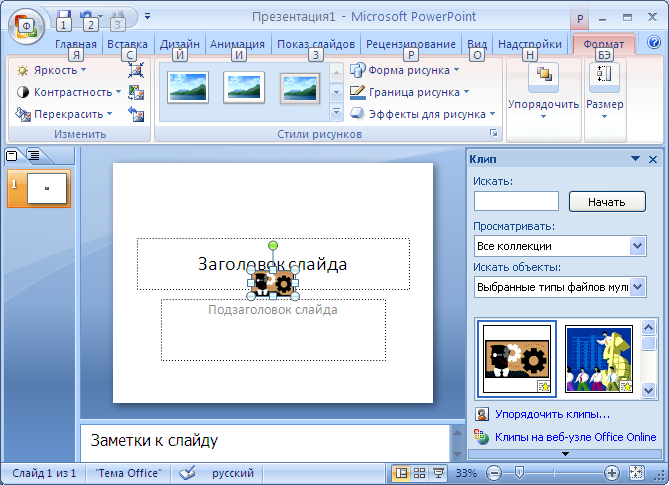Select the inserted gears clip art on slide
This screenshot has width=669, height=485.
point(273,283)
